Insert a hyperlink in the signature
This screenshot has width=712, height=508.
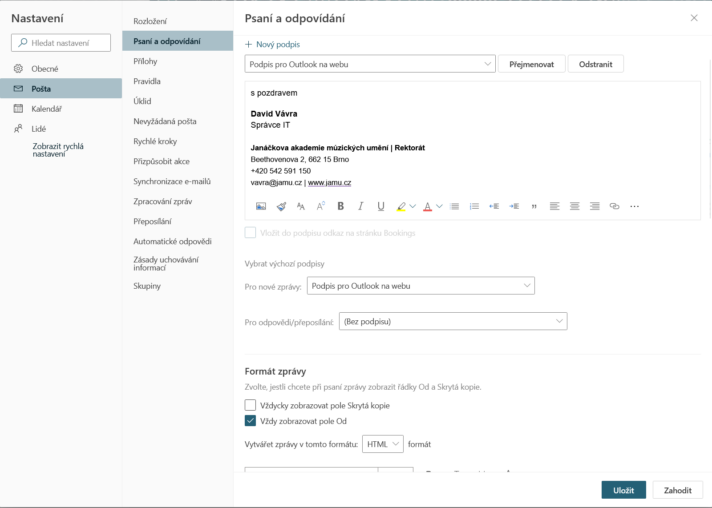pyautogui.click(x=614, y=206)
